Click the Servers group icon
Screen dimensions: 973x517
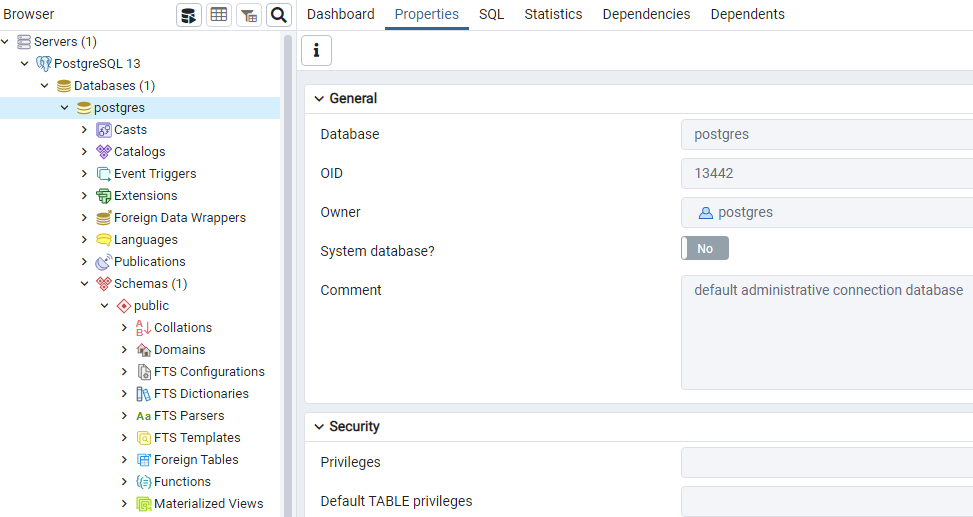coord(24,42)
